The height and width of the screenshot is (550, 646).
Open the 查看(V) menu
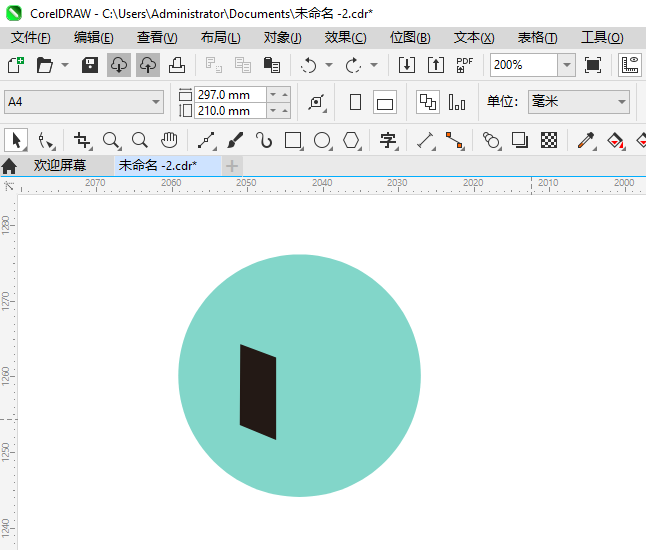tap(157, 38)
